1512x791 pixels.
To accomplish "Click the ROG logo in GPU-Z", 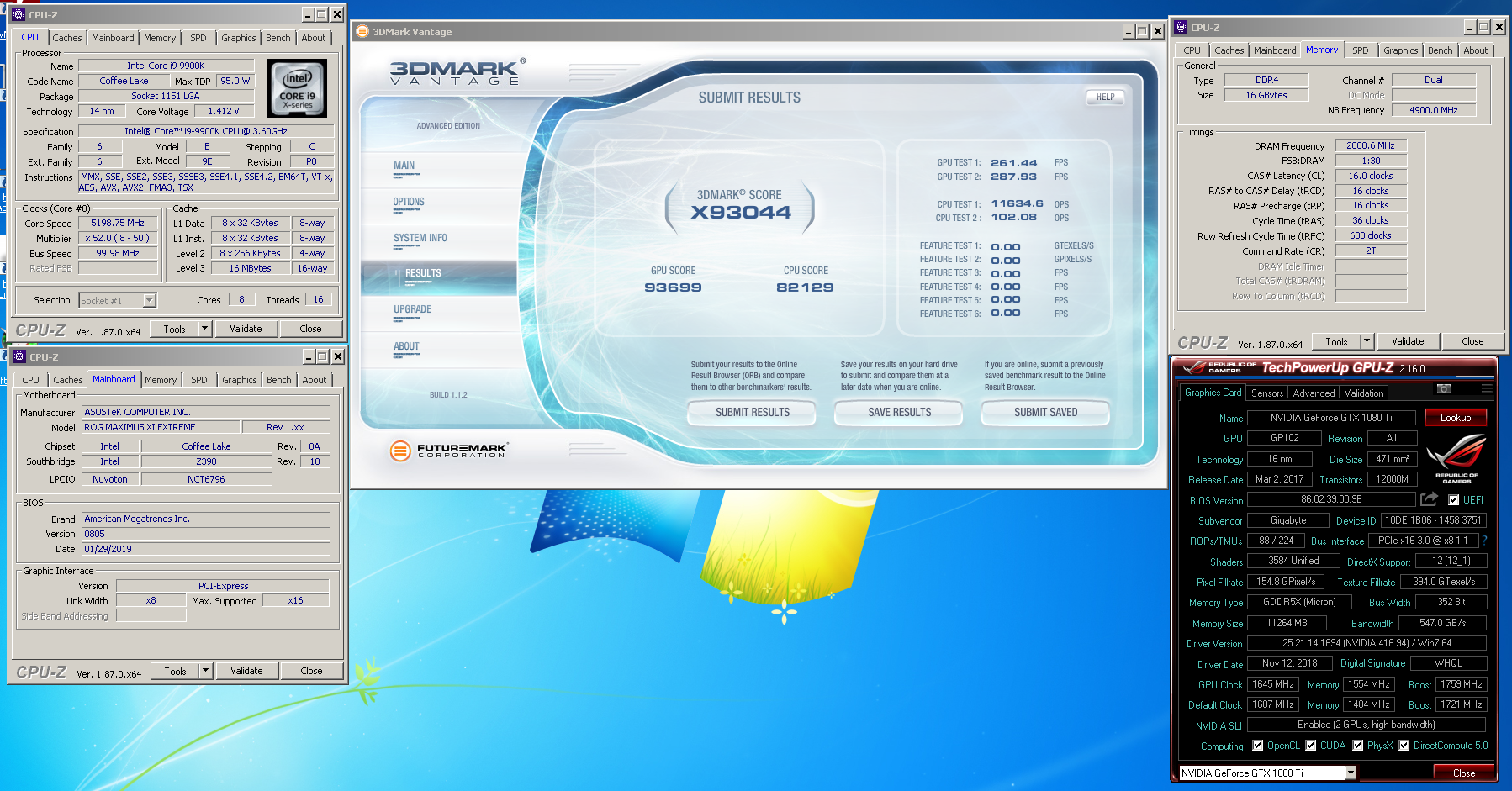I will pyautogui.click(x=1456, y=459).
